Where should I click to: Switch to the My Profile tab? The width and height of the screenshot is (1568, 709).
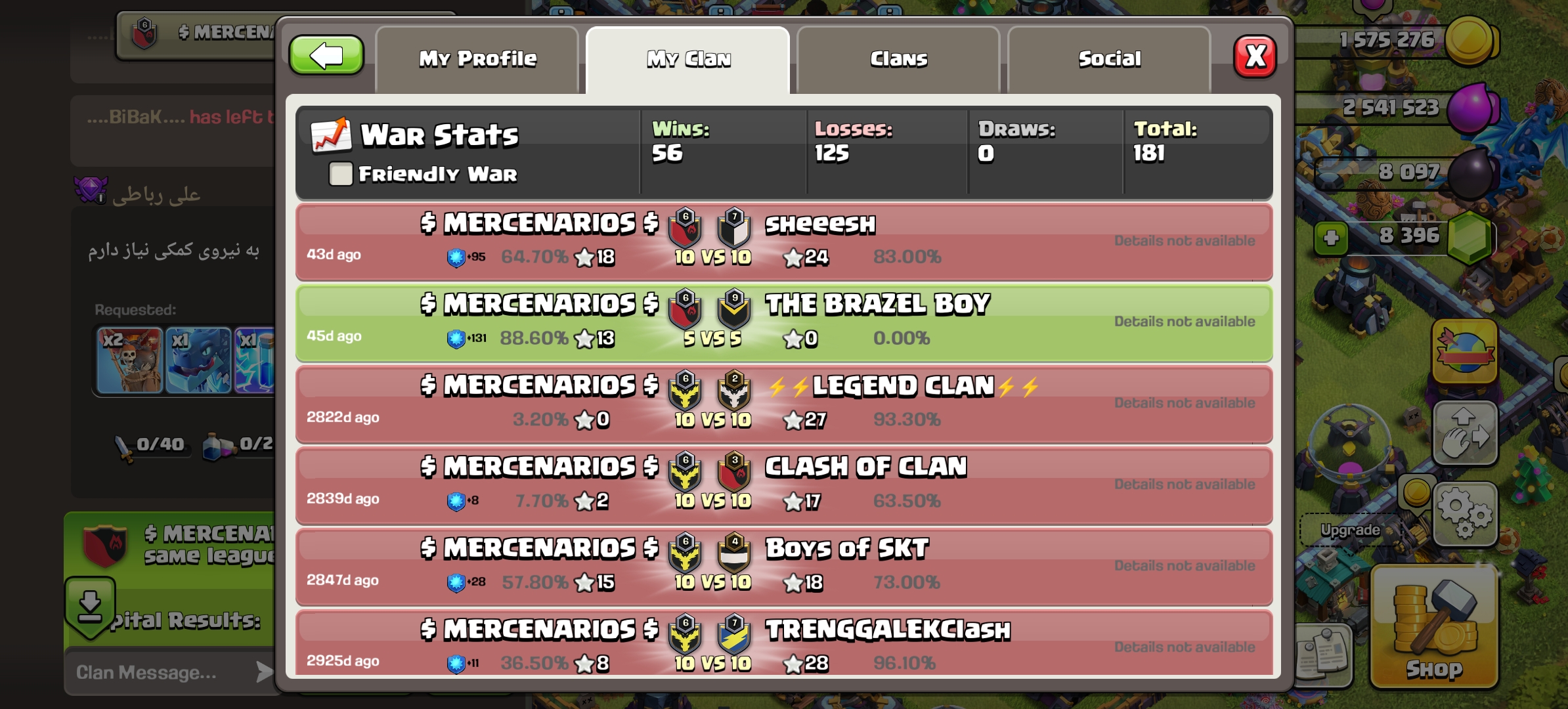click(477, 59)
